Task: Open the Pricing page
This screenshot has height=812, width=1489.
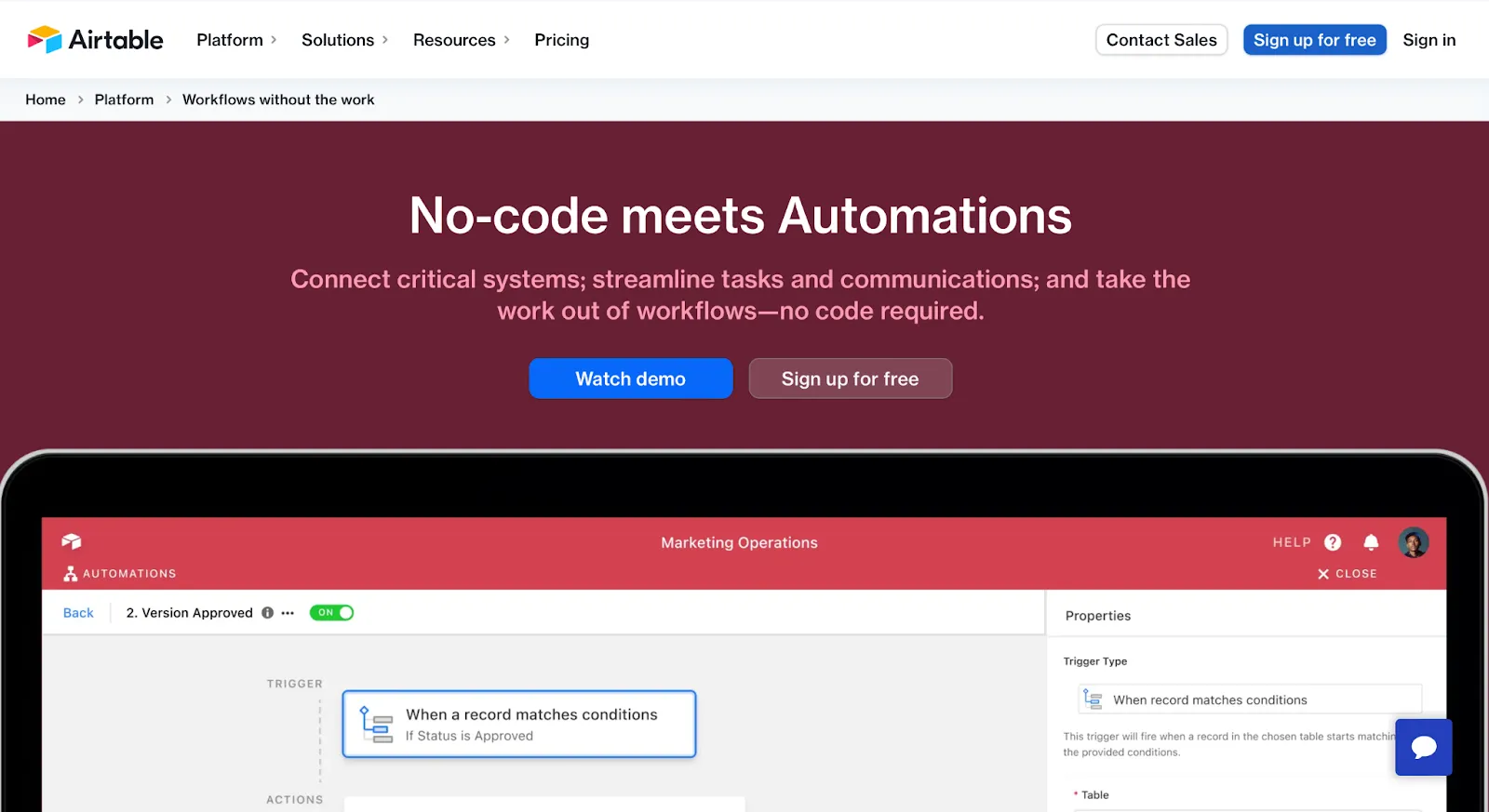Action: pos(561,40)
